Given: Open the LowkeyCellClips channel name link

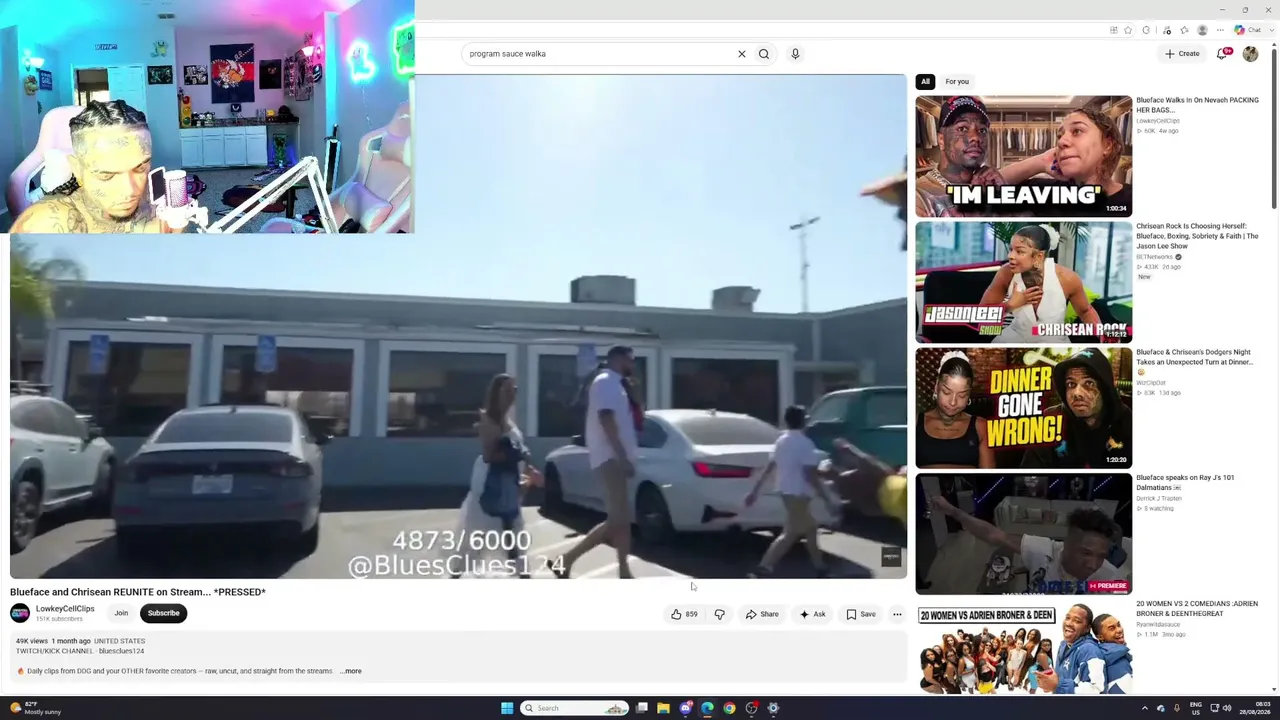Looking at the screenshot, I should [x=65, y=609].
